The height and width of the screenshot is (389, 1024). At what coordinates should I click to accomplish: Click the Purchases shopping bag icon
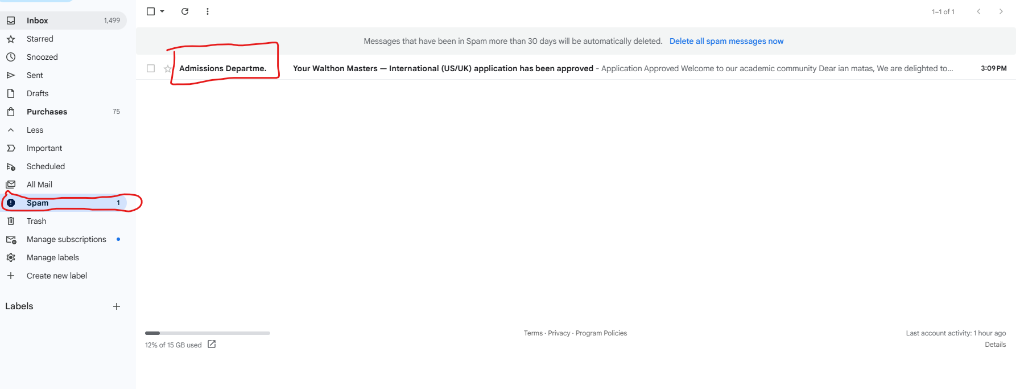pyautogui.click(x=10, y=112)
